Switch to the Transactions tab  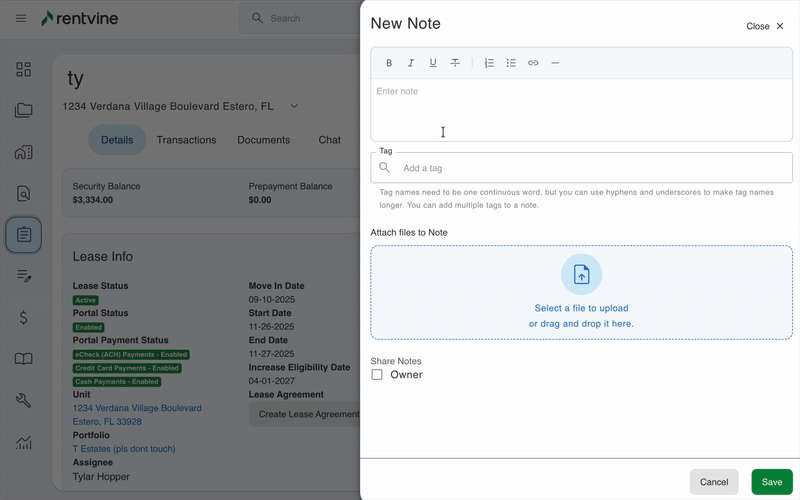186,140
